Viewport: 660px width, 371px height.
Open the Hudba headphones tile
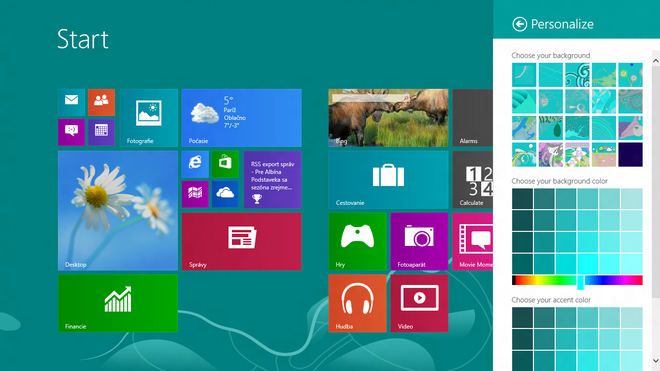(357, 303)
